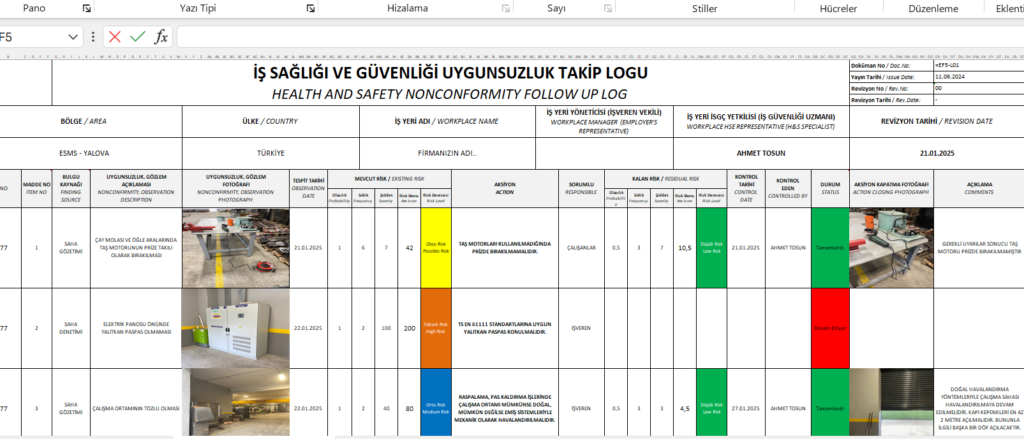Select the AHMET TOSUN HSE representative cell
The image size is (1024, 439).
point(761,154)
